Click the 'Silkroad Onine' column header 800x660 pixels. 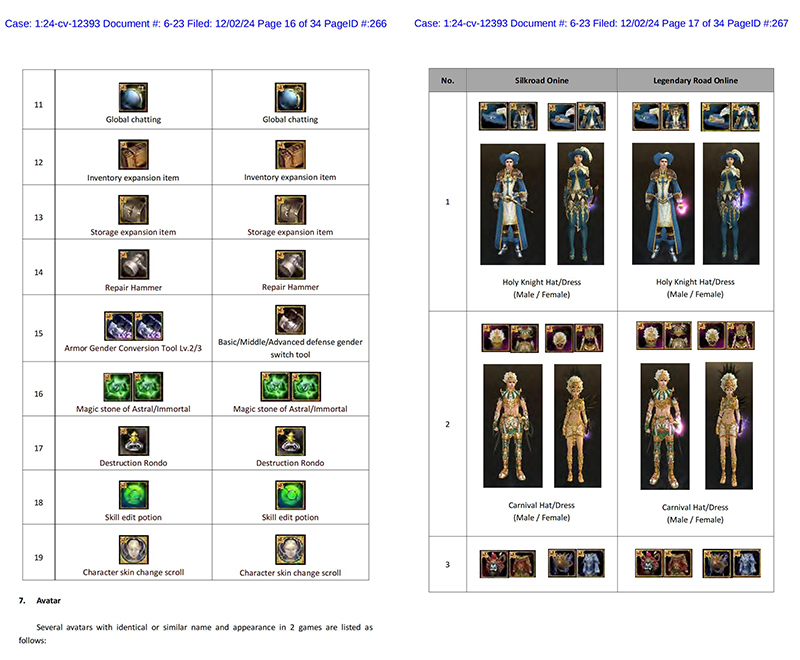click(x=542, y=81)
